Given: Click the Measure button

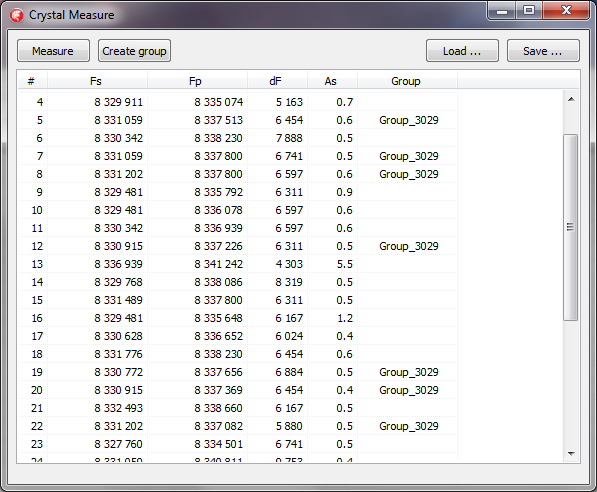Looking at the screenshot, I should 53,51.
